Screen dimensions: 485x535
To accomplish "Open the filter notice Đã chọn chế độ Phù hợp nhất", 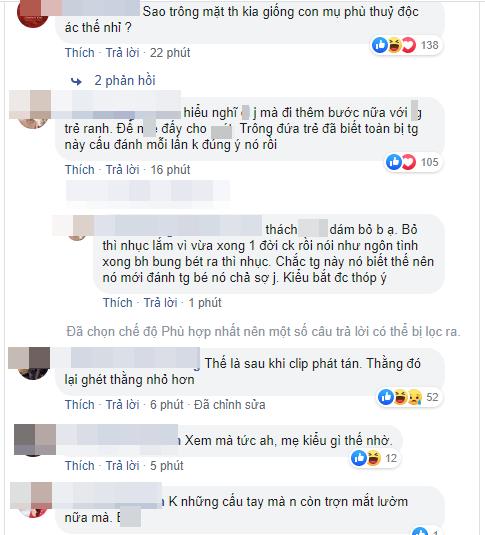I will pyautogui.click(x=263, y=331).
